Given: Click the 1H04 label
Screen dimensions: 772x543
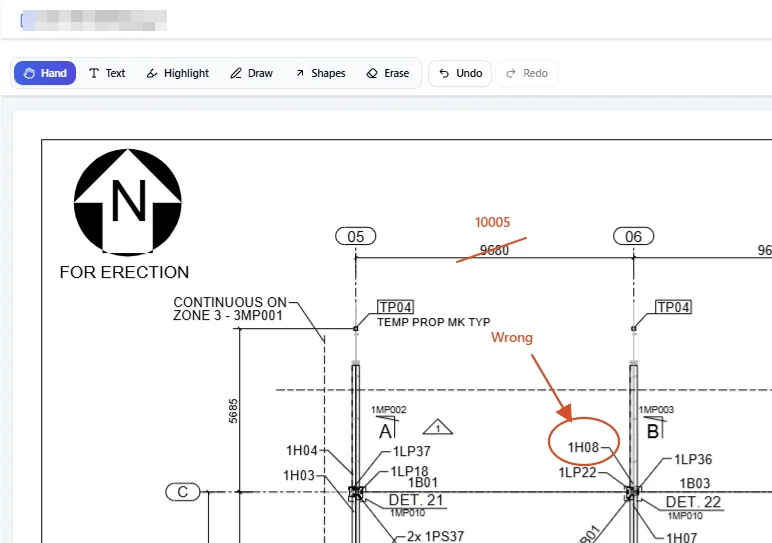Looking at the screenshot, I should pyautogui.click(x=302, y=450).
